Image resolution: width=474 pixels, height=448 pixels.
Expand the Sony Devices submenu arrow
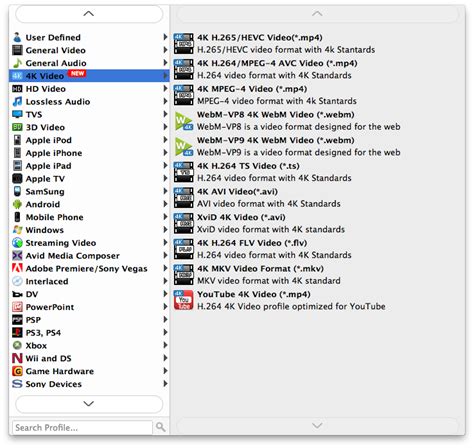(165, 384)
